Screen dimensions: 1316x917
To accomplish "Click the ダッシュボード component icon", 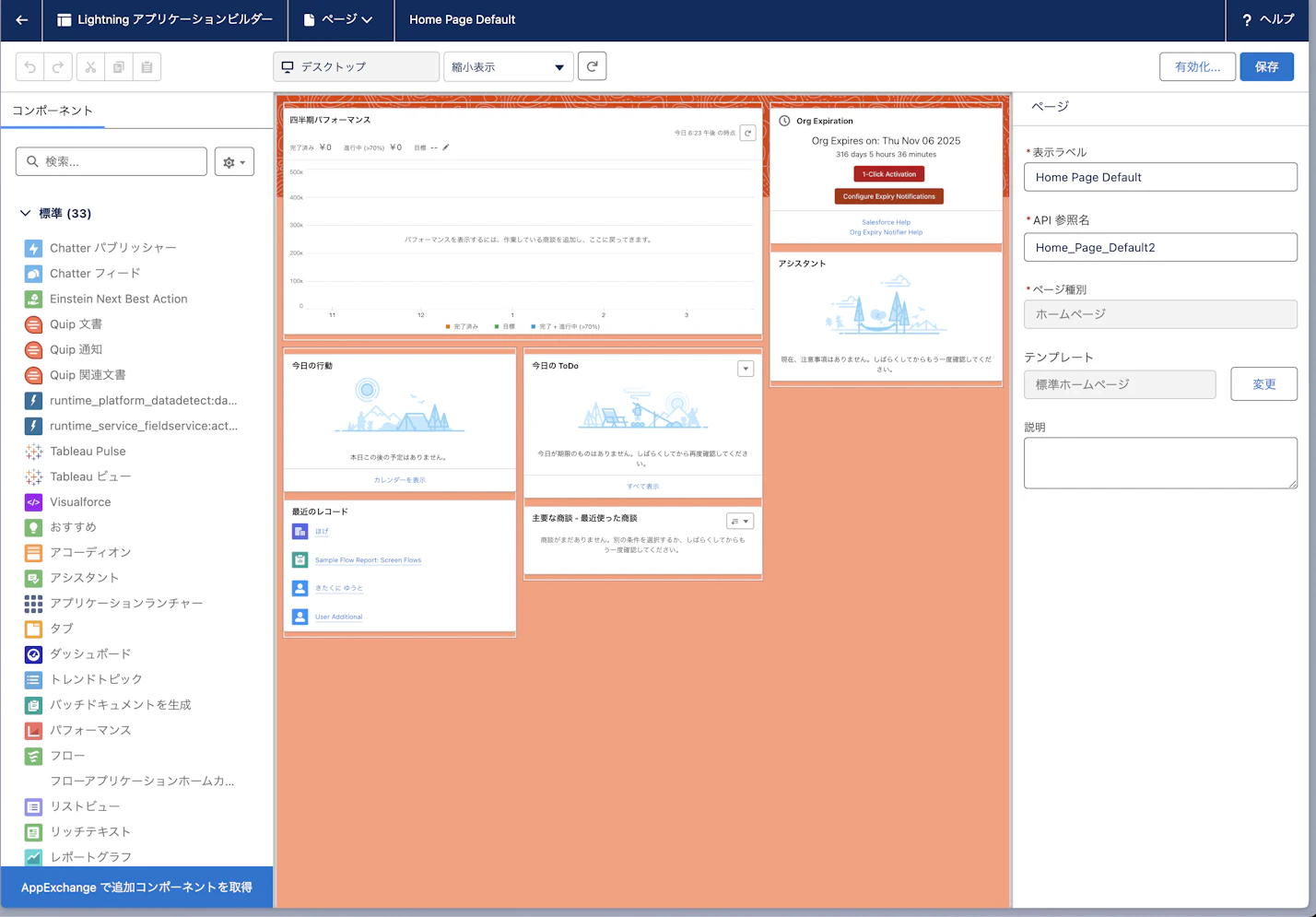I will (x=33, y=653).
